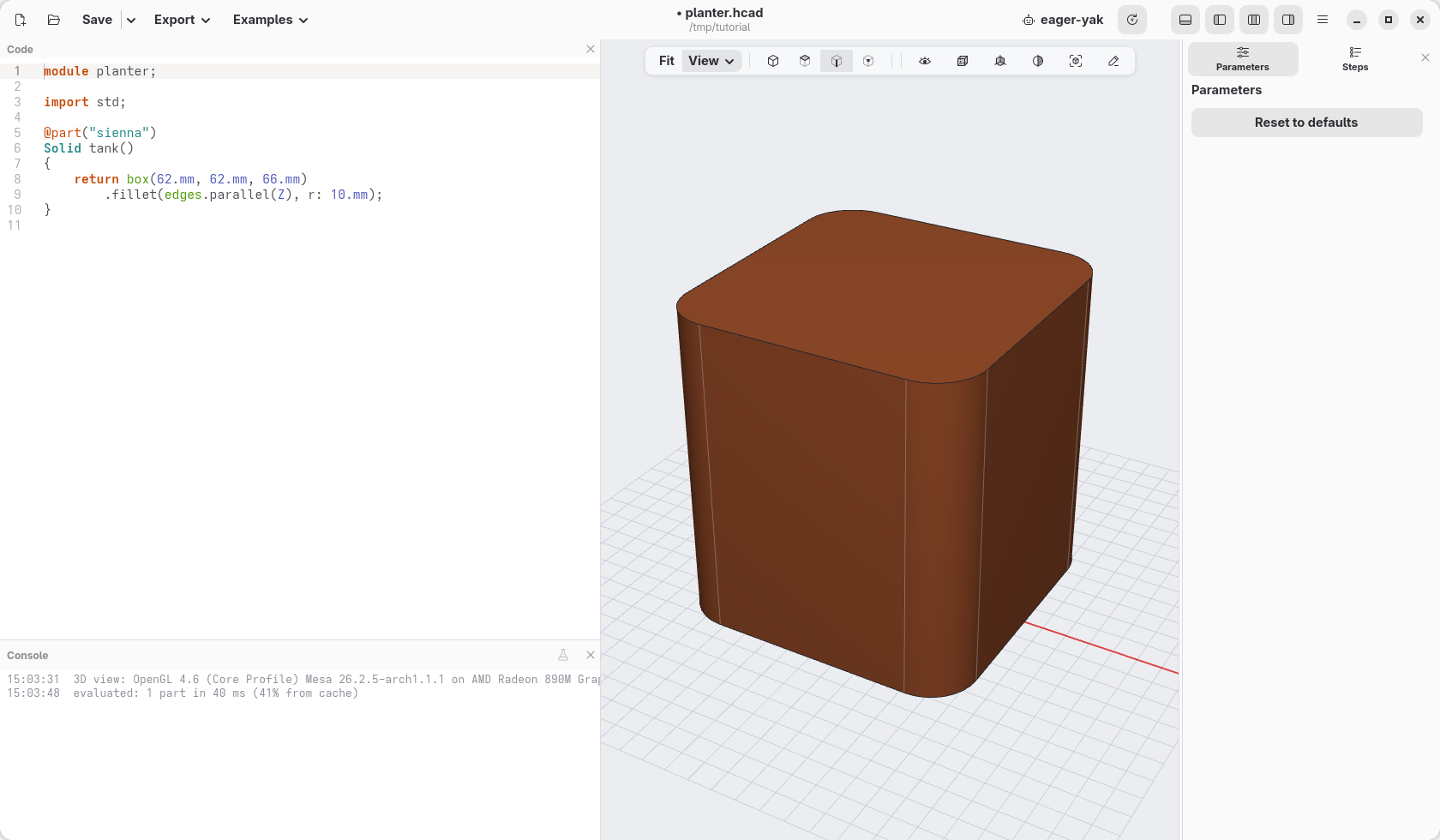This screenshot has height=840, width=1440.
Task: Open the Export dropdown menu
Action: point(182,20)
